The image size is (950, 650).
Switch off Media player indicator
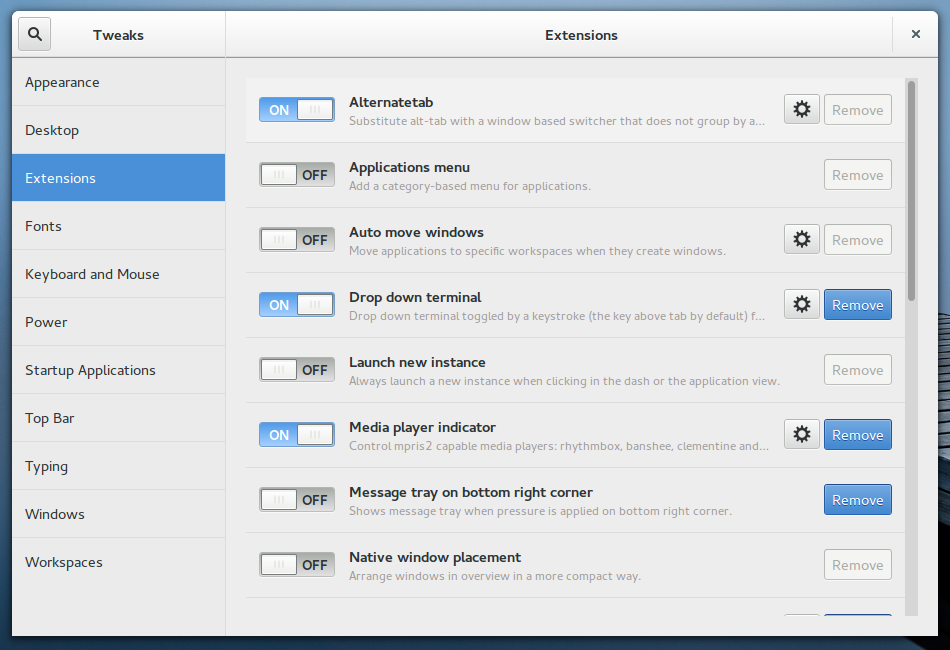click(x=296, y=435)
